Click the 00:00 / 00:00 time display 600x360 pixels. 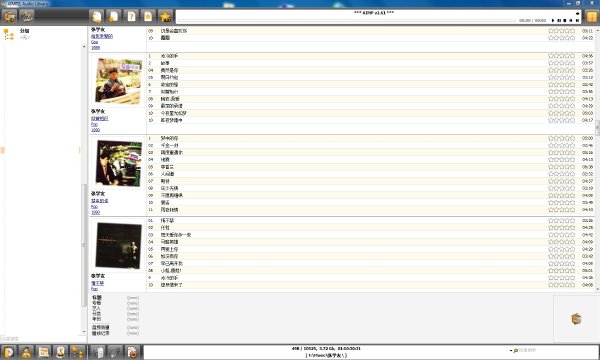pos(533,20)
